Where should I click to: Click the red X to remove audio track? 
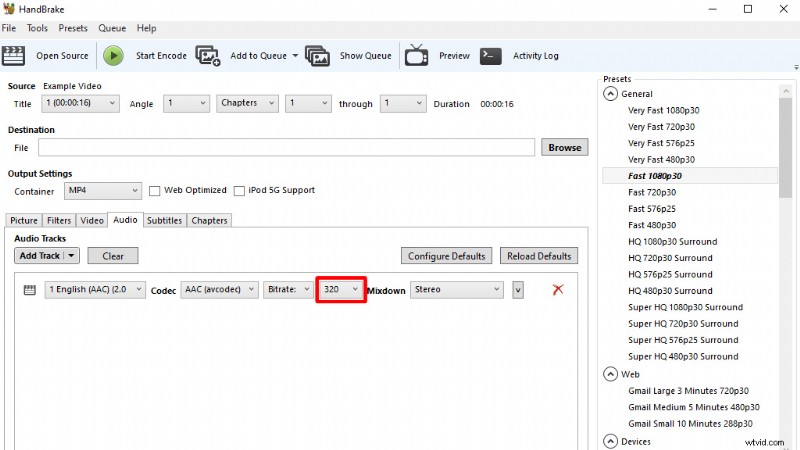click(558, 290)
